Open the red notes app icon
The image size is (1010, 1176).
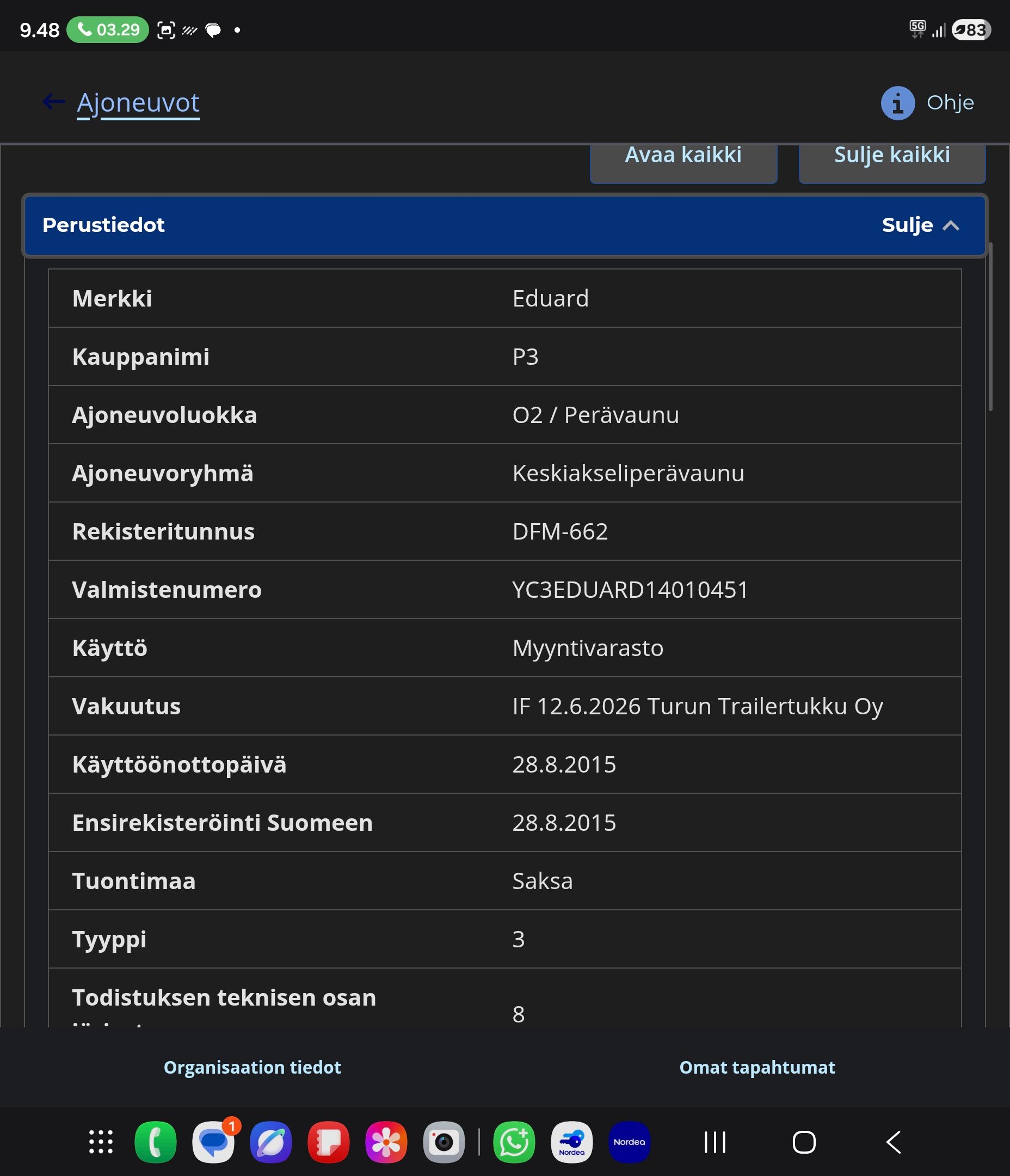(x=329, y=1142)
